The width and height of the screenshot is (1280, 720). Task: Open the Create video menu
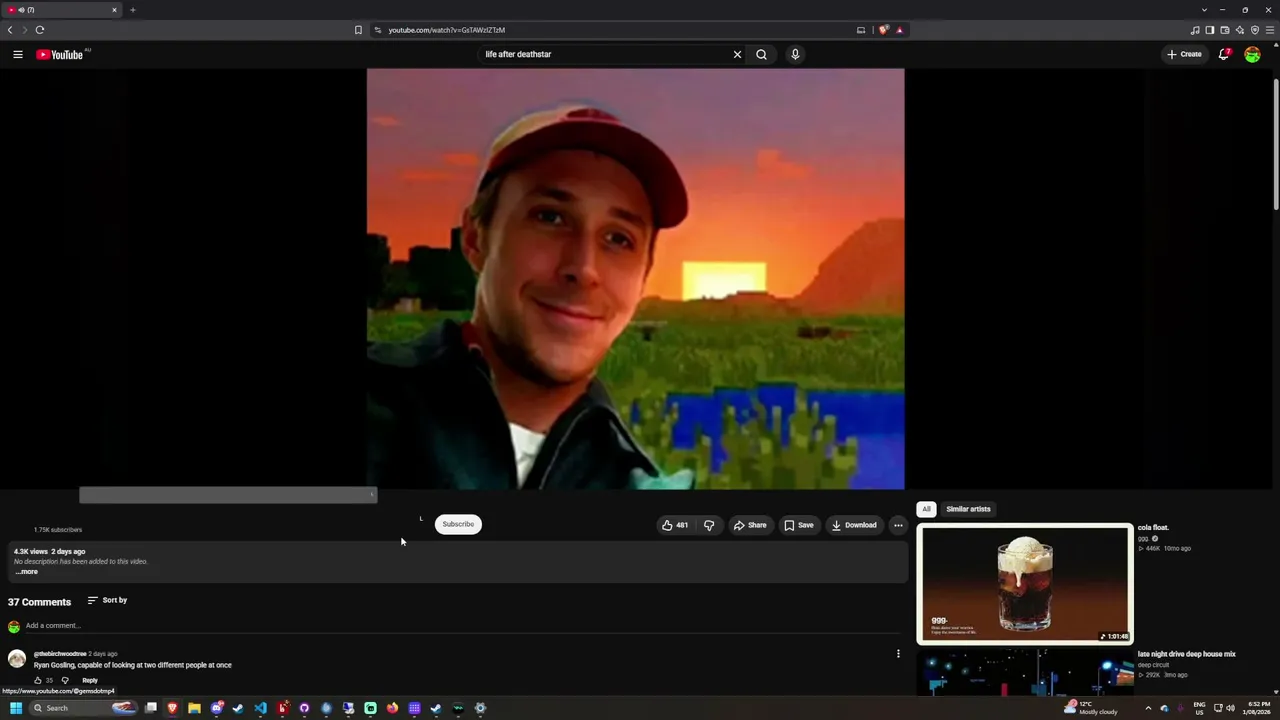pyautogui.click(x=1184, y=54)
